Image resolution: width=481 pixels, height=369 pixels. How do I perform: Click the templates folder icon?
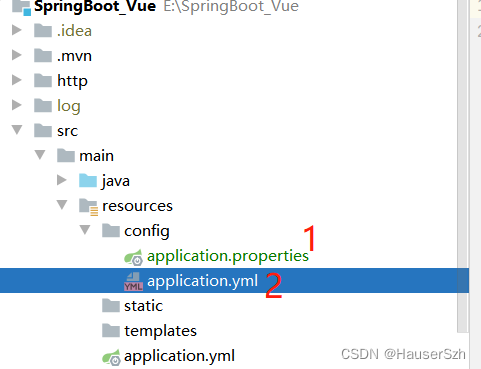click(111, 330)
